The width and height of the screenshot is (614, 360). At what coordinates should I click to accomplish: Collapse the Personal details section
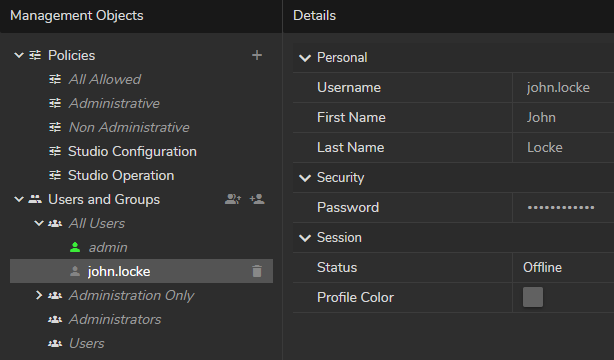(x=305, y=58)
